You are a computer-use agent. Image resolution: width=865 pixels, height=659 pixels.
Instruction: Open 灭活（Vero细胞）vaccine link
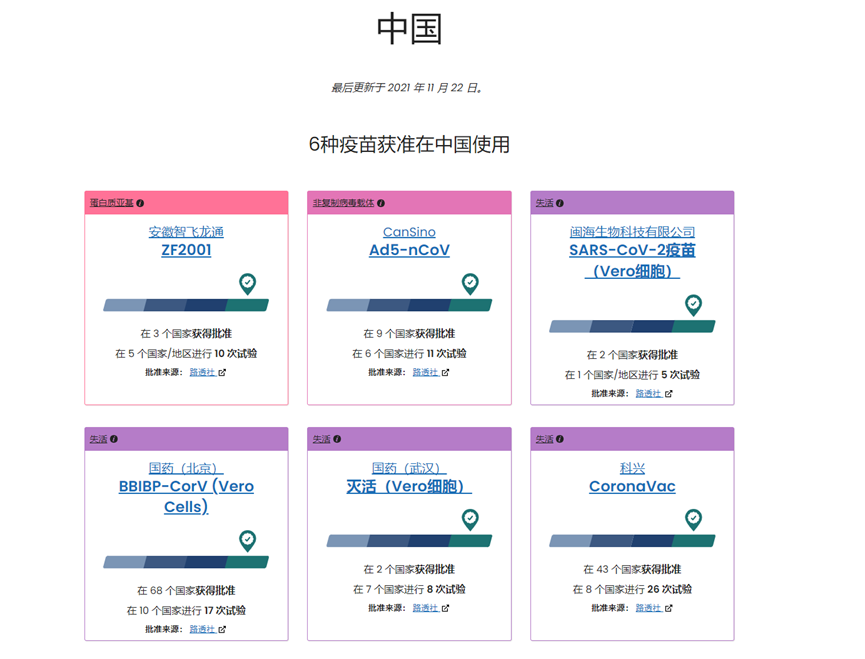click(409, 486)
